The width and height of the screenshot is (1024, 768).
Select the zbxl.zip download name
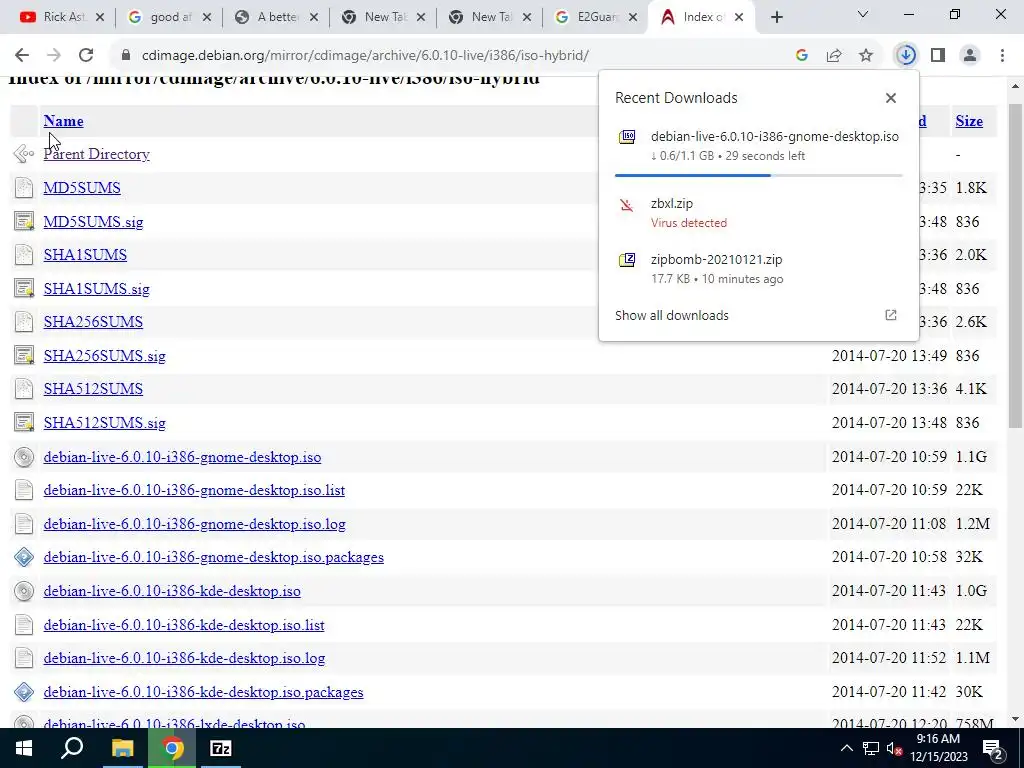click(x=671, y=203)
